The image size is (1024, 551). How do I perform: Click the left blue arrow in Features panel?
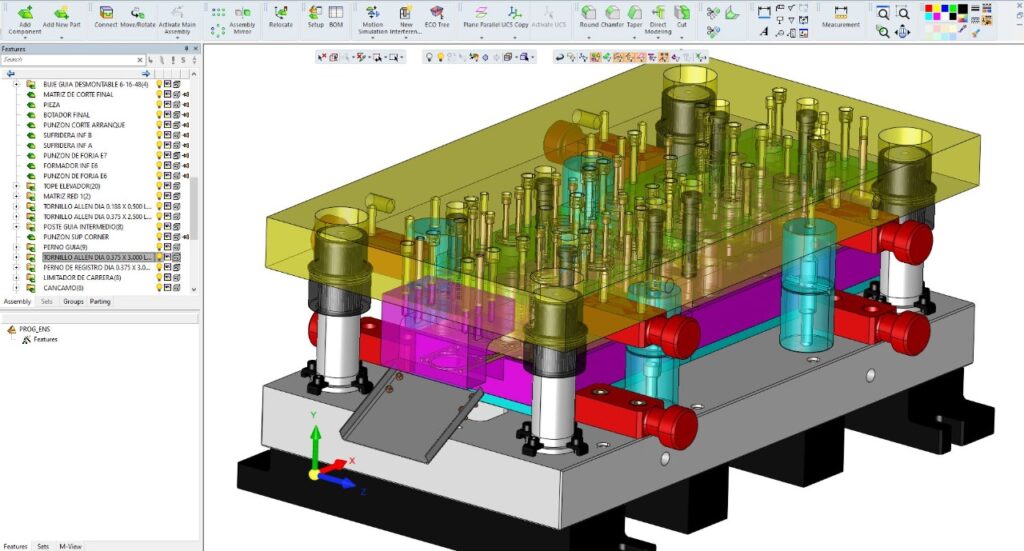point(10,74)
